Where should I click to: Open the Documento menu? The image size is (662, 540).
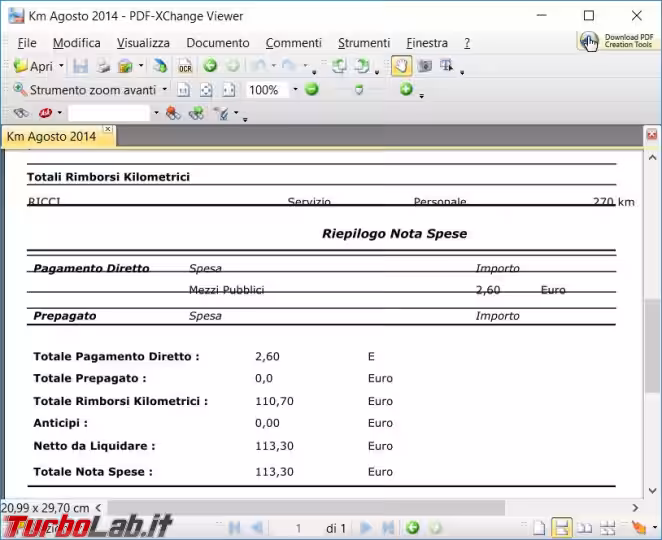click(x=217, y=43)
